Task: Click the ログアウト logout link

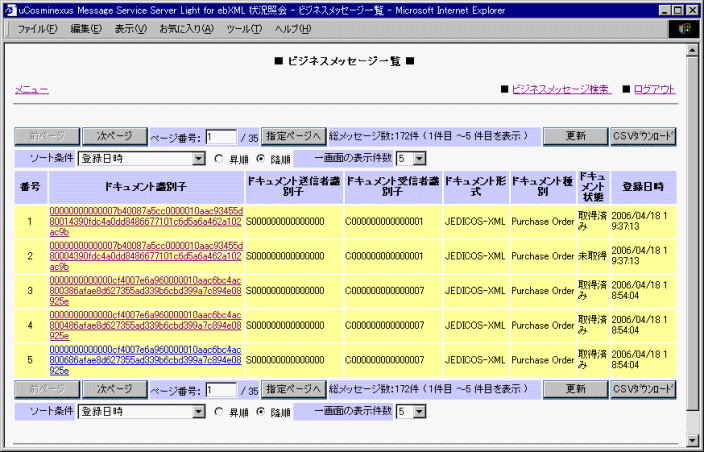Action: click(655, 89)
